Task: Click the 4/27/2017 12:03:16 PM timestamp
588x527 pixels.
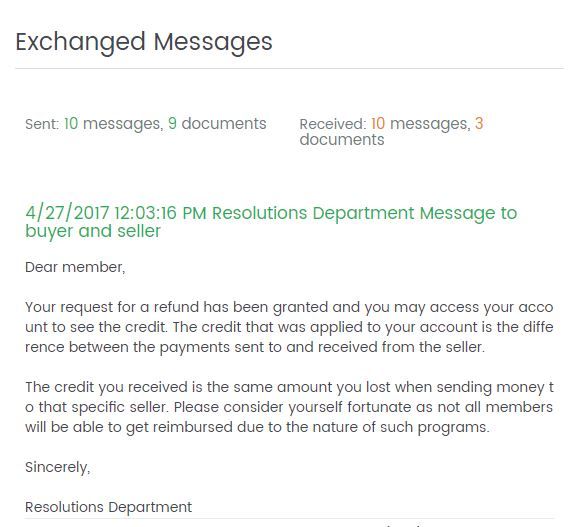Action: click(x=116, y=213)
